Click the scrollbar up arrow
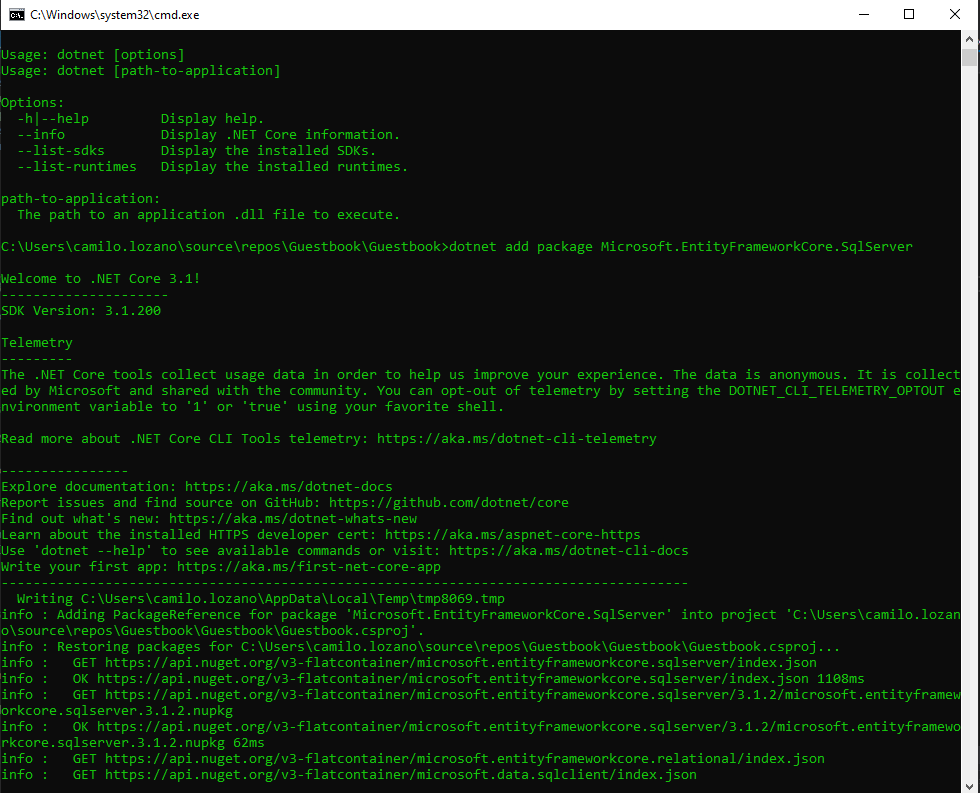The height and width of the screenshot is (793, 980). coord(969,39)
